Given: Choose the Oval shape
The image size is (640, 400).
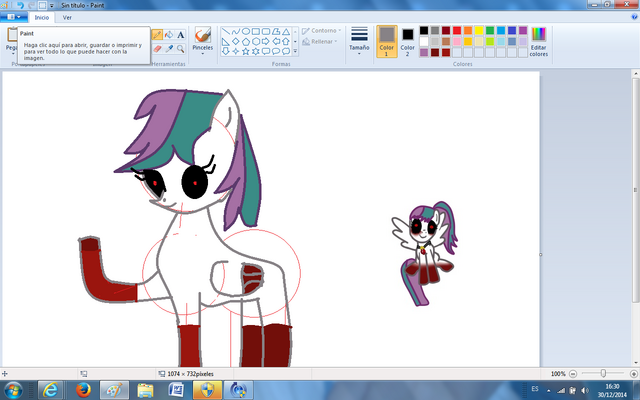Looking at the screenshot, I should tap(246, 31).
